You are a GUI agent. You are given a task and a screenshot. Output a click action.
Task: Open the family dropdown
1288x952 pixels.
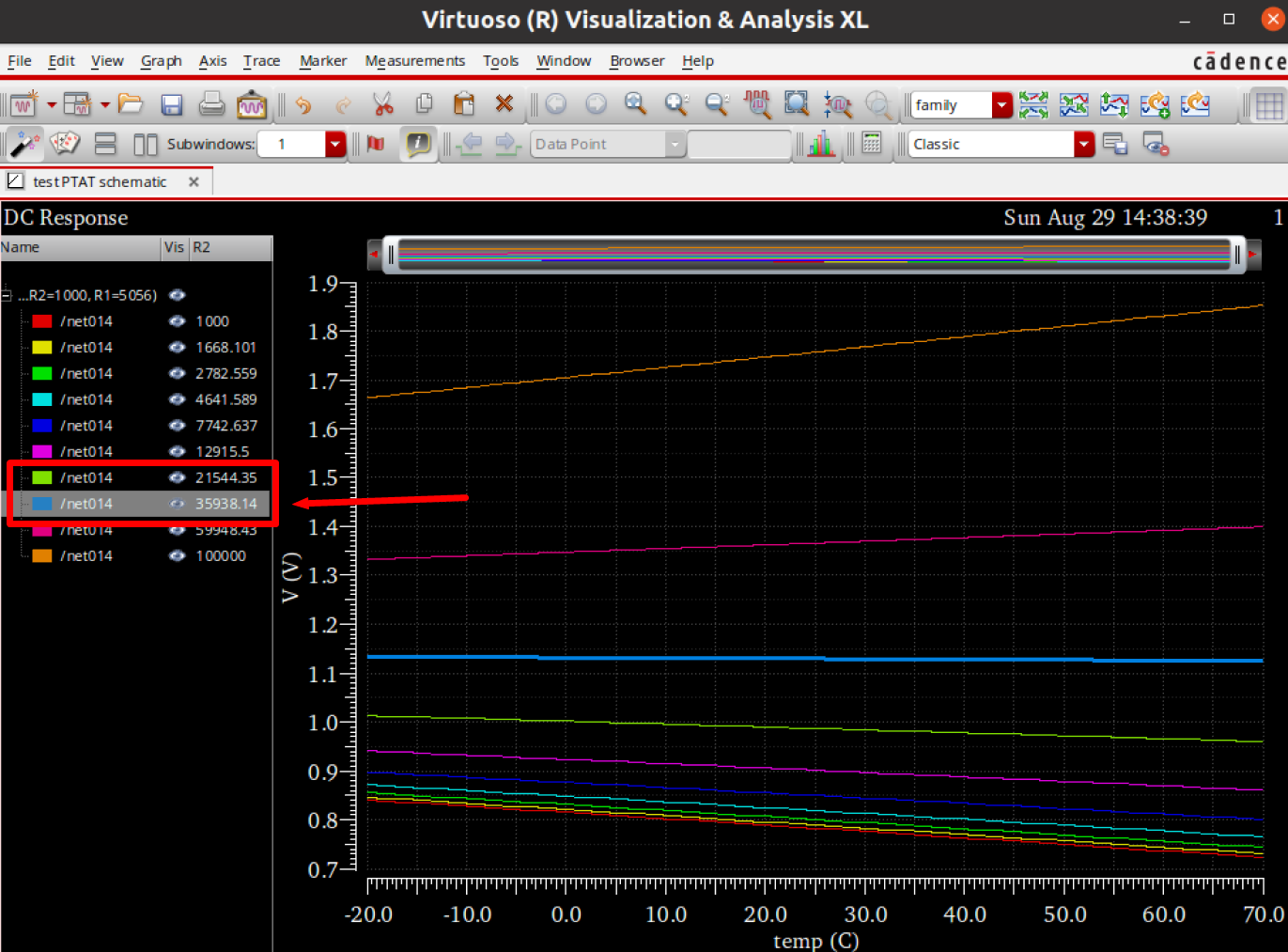1002,104
